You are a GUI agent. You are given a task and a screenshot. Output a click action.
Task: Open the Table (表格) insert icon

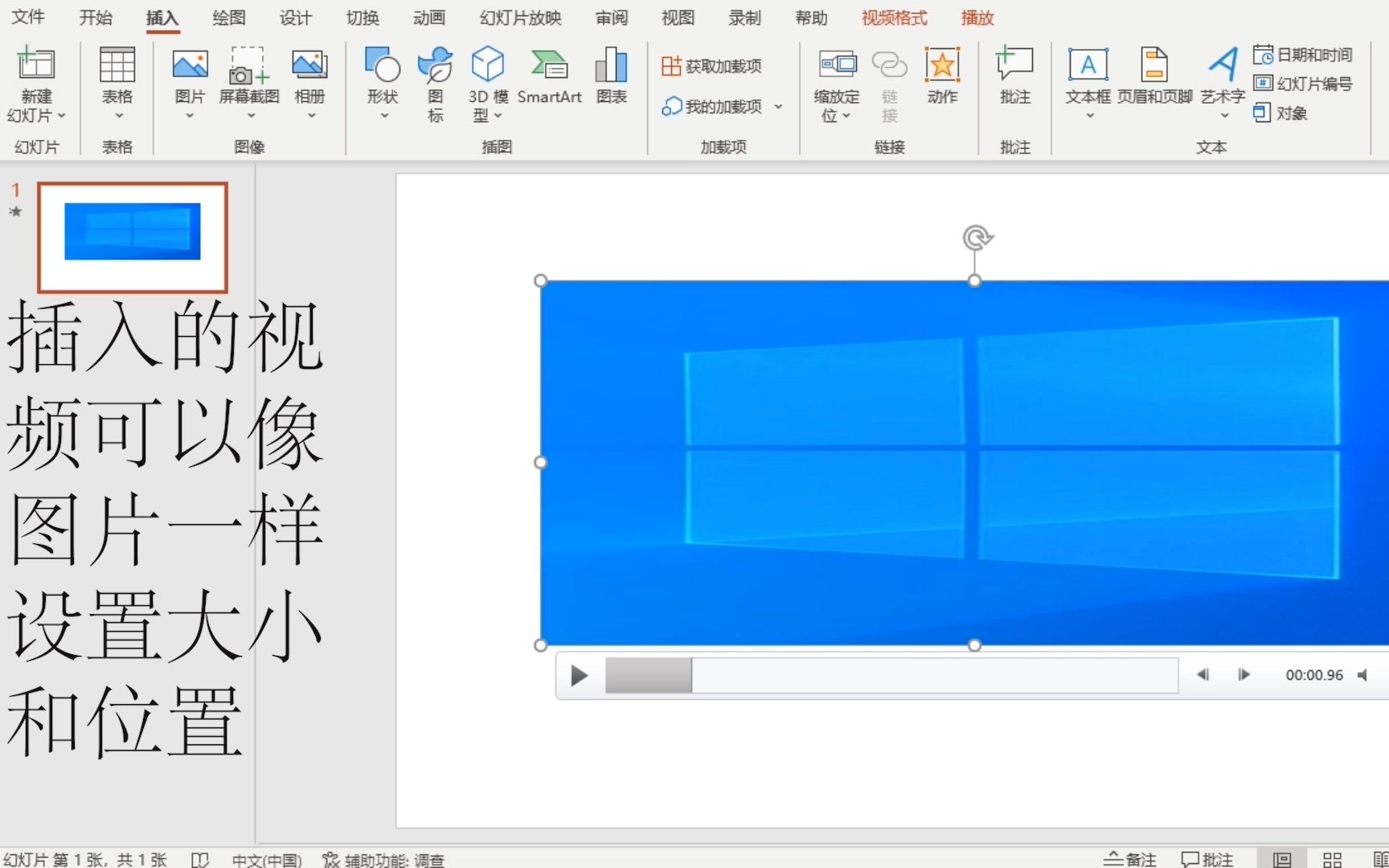(117, 65)
